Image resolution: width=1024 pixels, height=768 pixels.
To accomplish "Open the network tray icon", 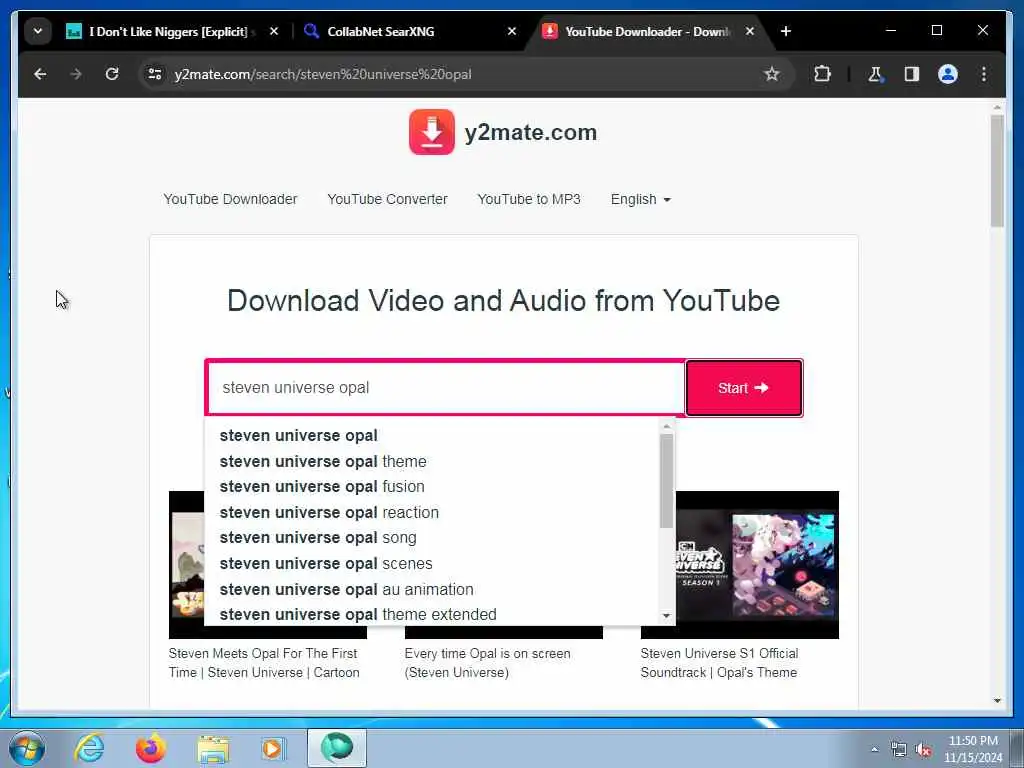I will [x=899, y=749].
